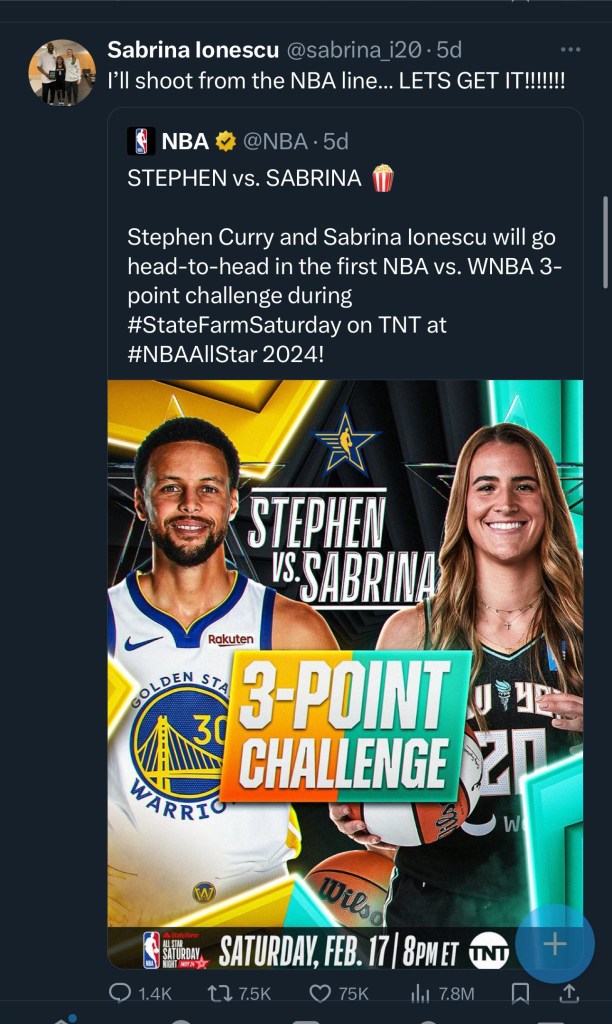This screenshot has width=612, height=1024.
Task: Click the vertical scrollbar on the right
Action: tap(604, 240)
